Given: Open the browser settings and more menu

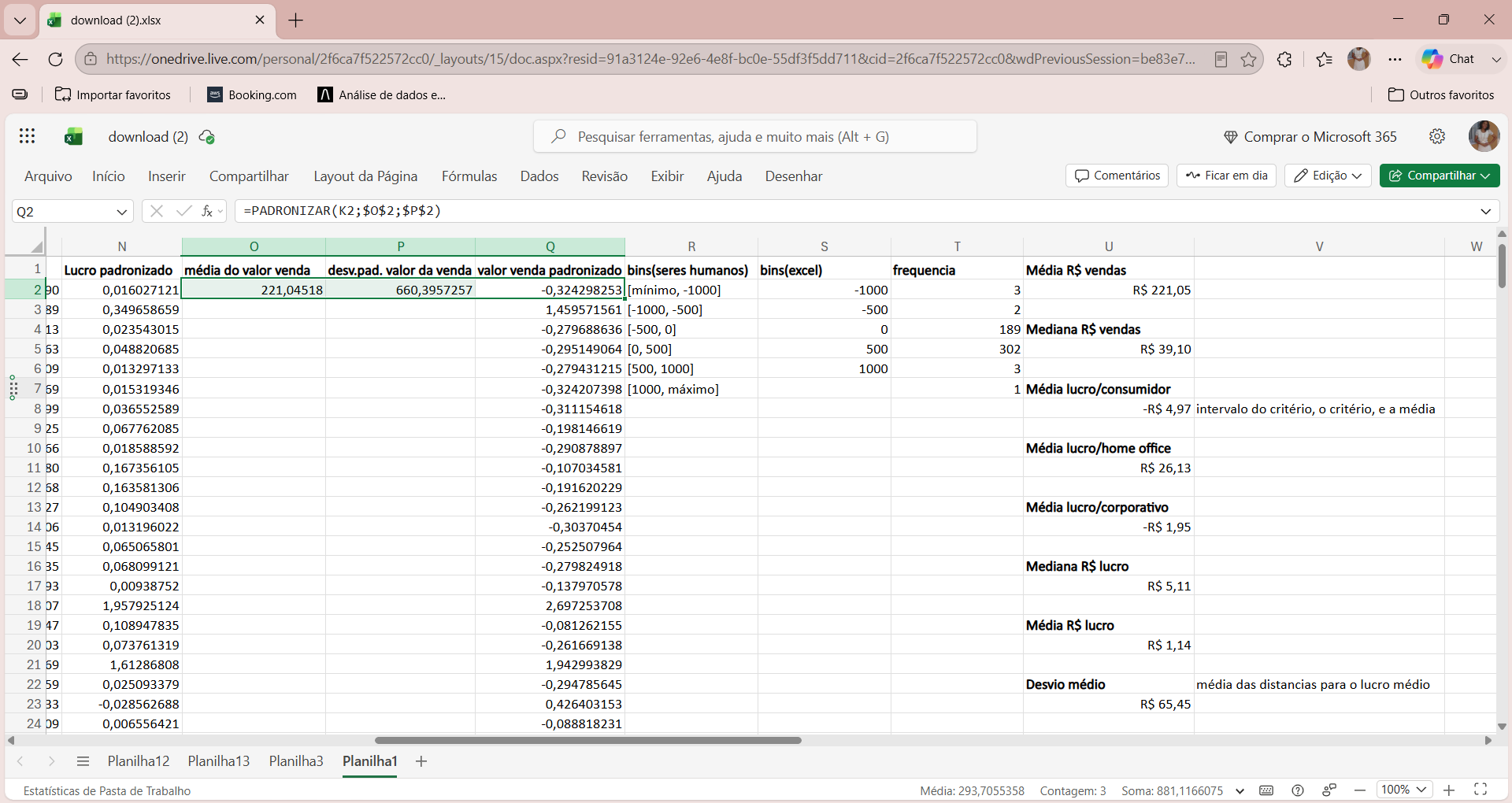Looking at the screenshot, I should pyautogui.click(x=1395, y=59).
